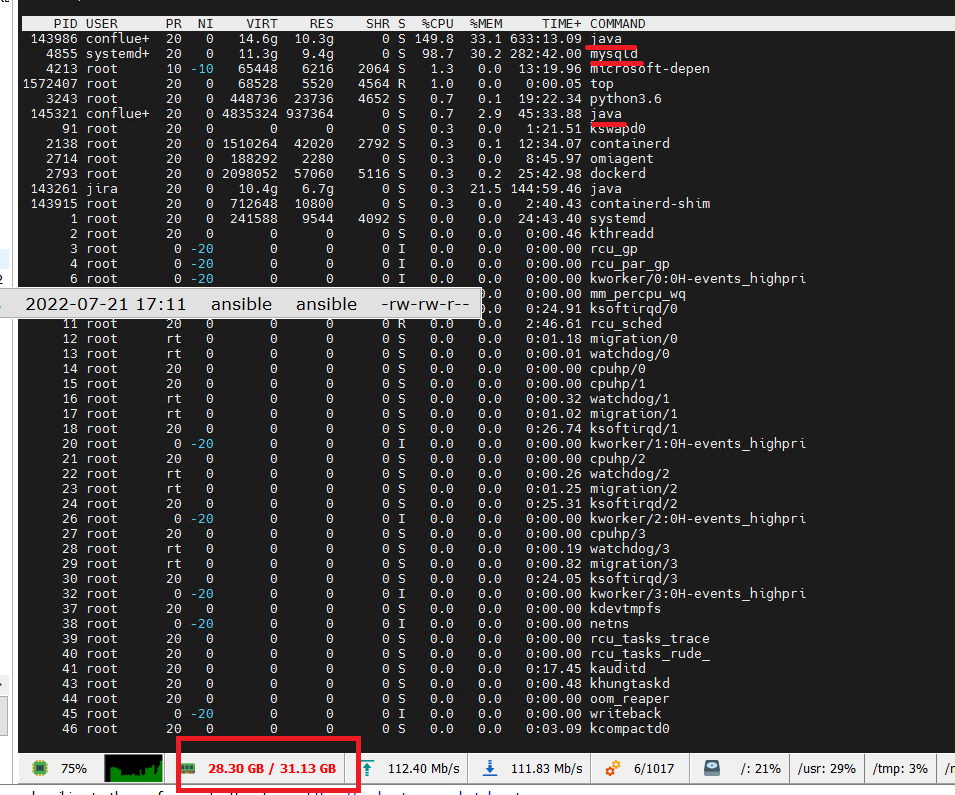Select the kthreadd command text
This screenshot has width=955, height=795.
(x=621, y=233)
